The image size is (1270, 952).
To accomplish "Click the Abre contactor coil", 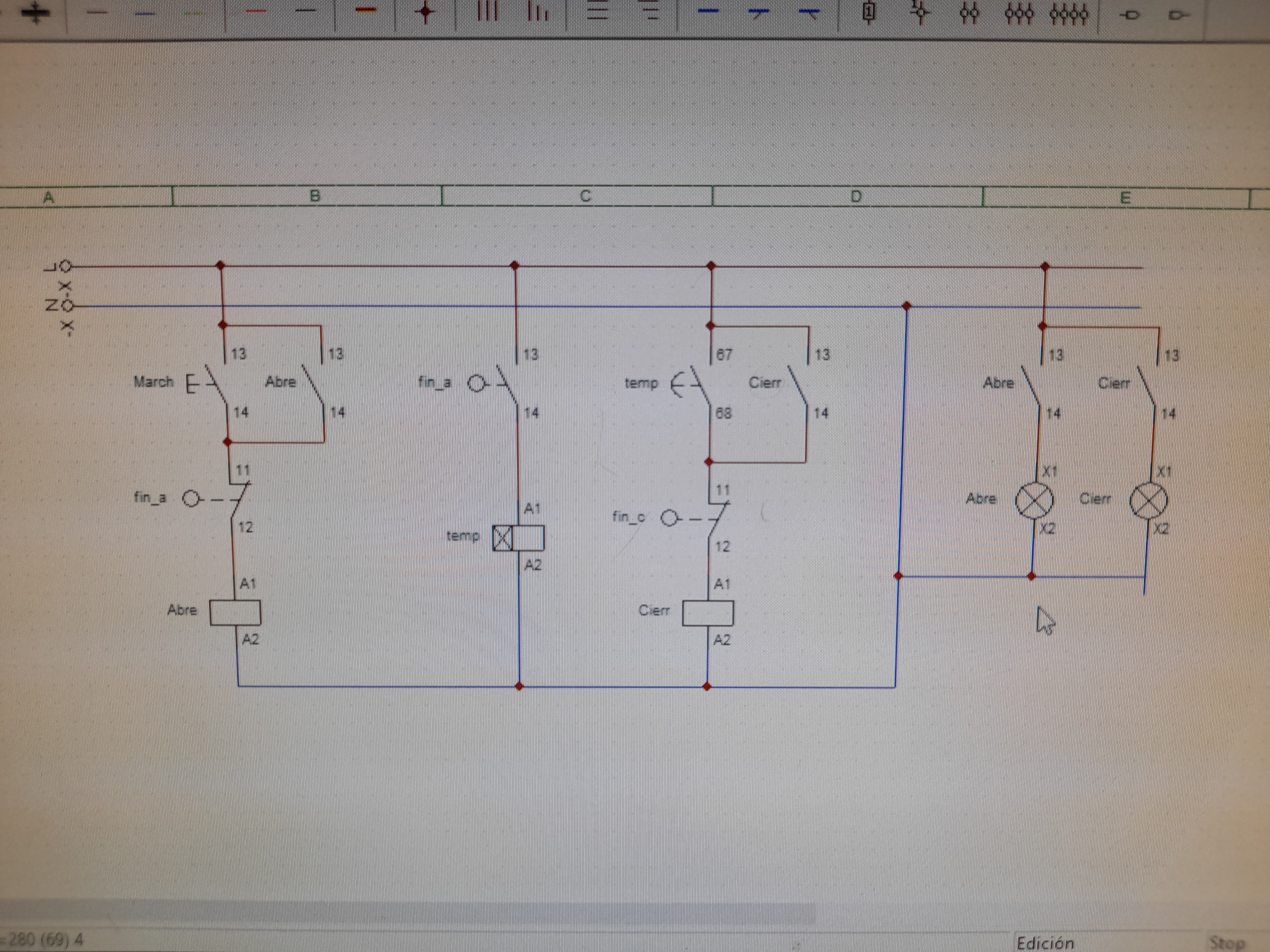I will [235, 612].
